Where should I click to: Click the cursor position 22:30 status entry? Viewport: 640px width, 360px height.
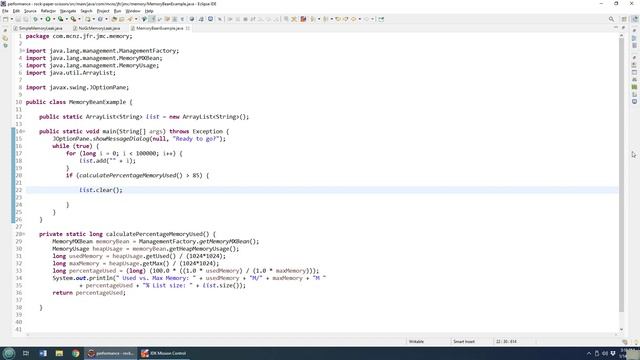tap(506, 342)
